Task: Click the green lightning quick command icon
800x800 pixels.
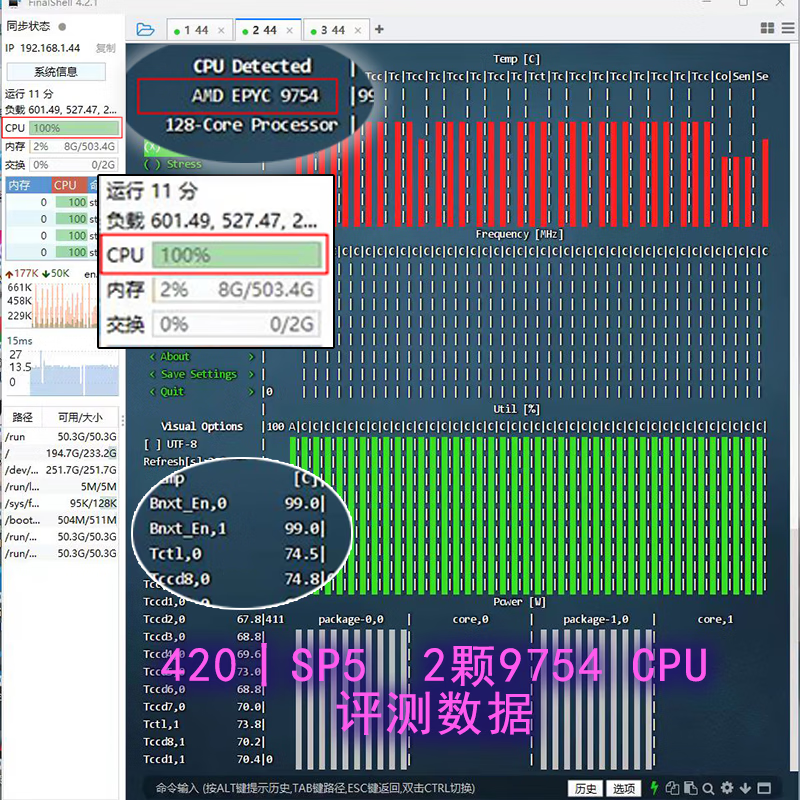Action: click(654, 787)
